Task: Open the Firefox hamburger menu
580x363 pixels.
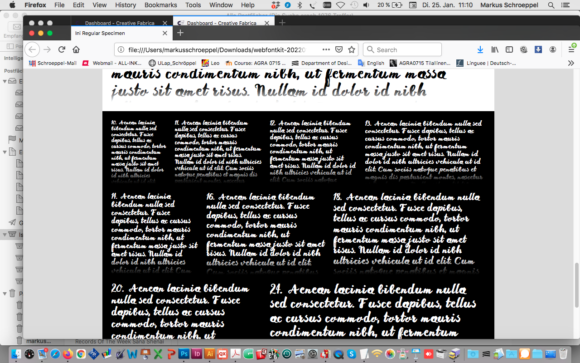Action: click(571, 50)
